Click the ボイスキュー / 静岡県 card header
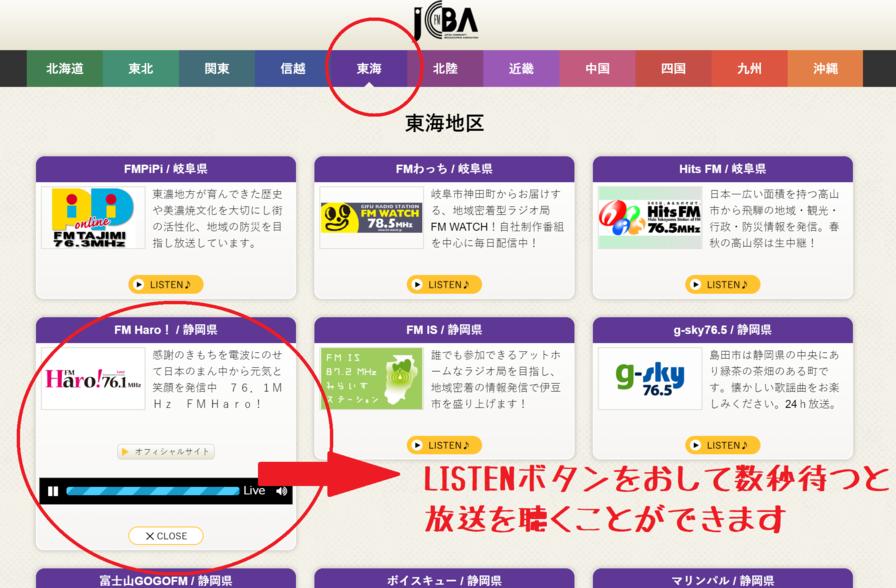The width and height of the screenshot is (896, 588). 444,579
